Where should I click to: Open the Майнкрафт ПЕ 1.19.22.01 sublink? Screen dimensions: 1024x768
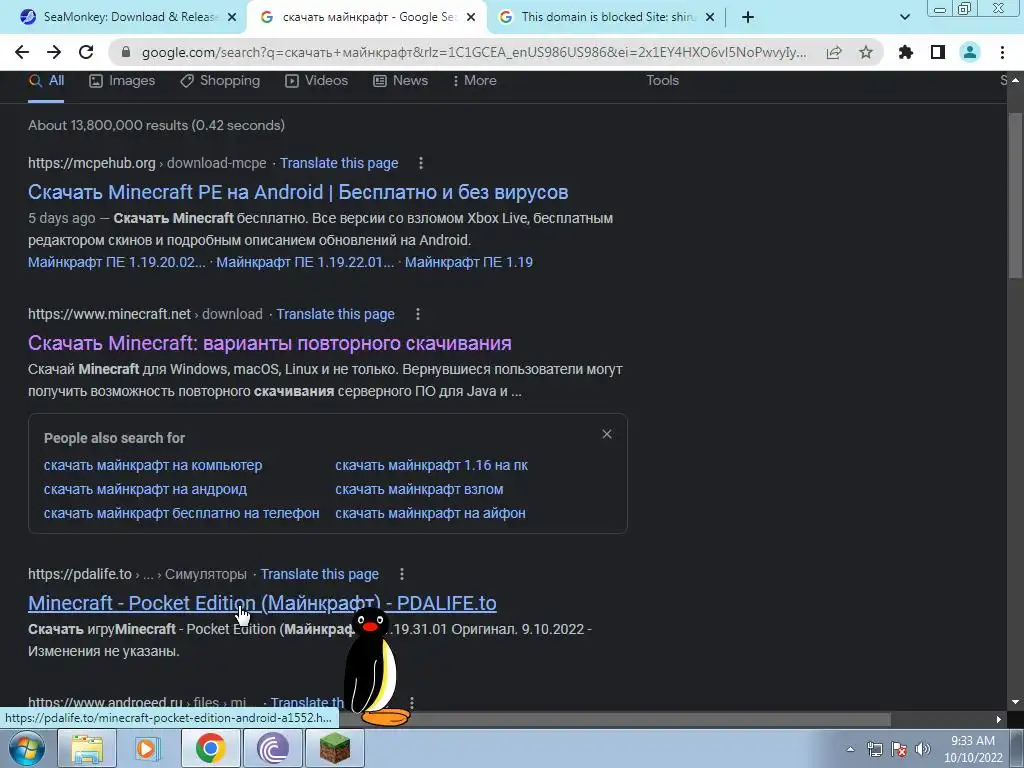[305, 263]
